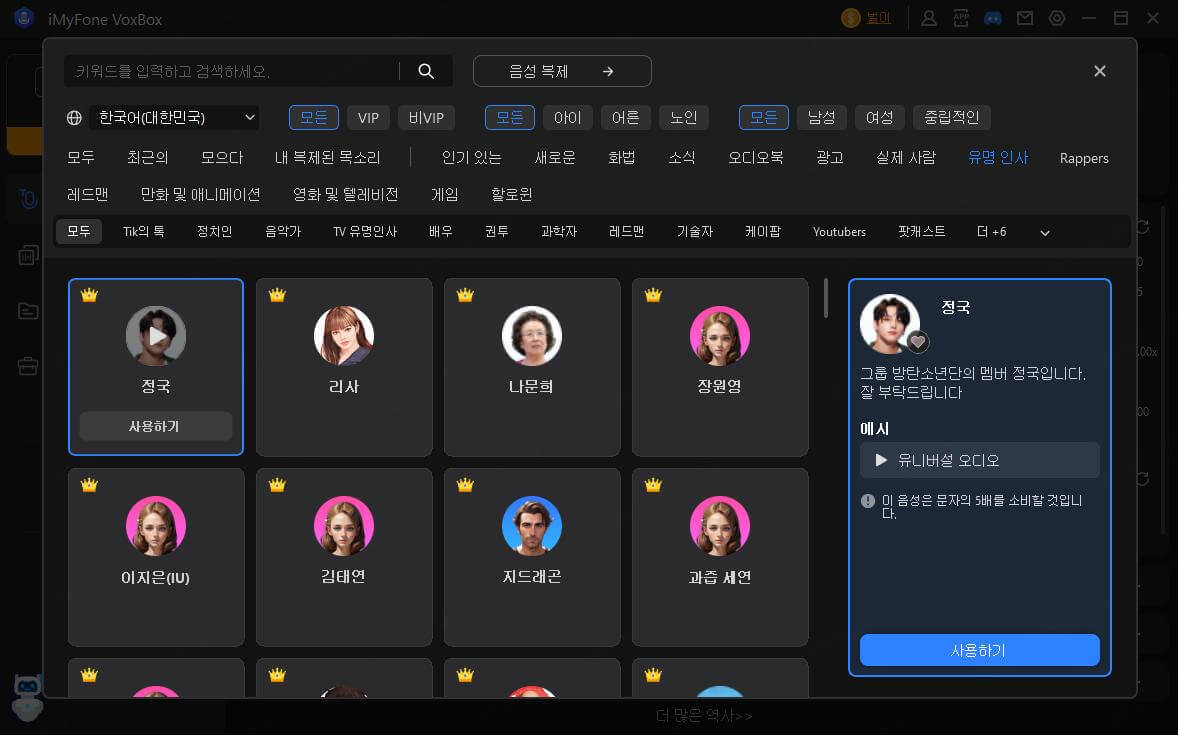Select the 여성 gender filter

[879, 118]
